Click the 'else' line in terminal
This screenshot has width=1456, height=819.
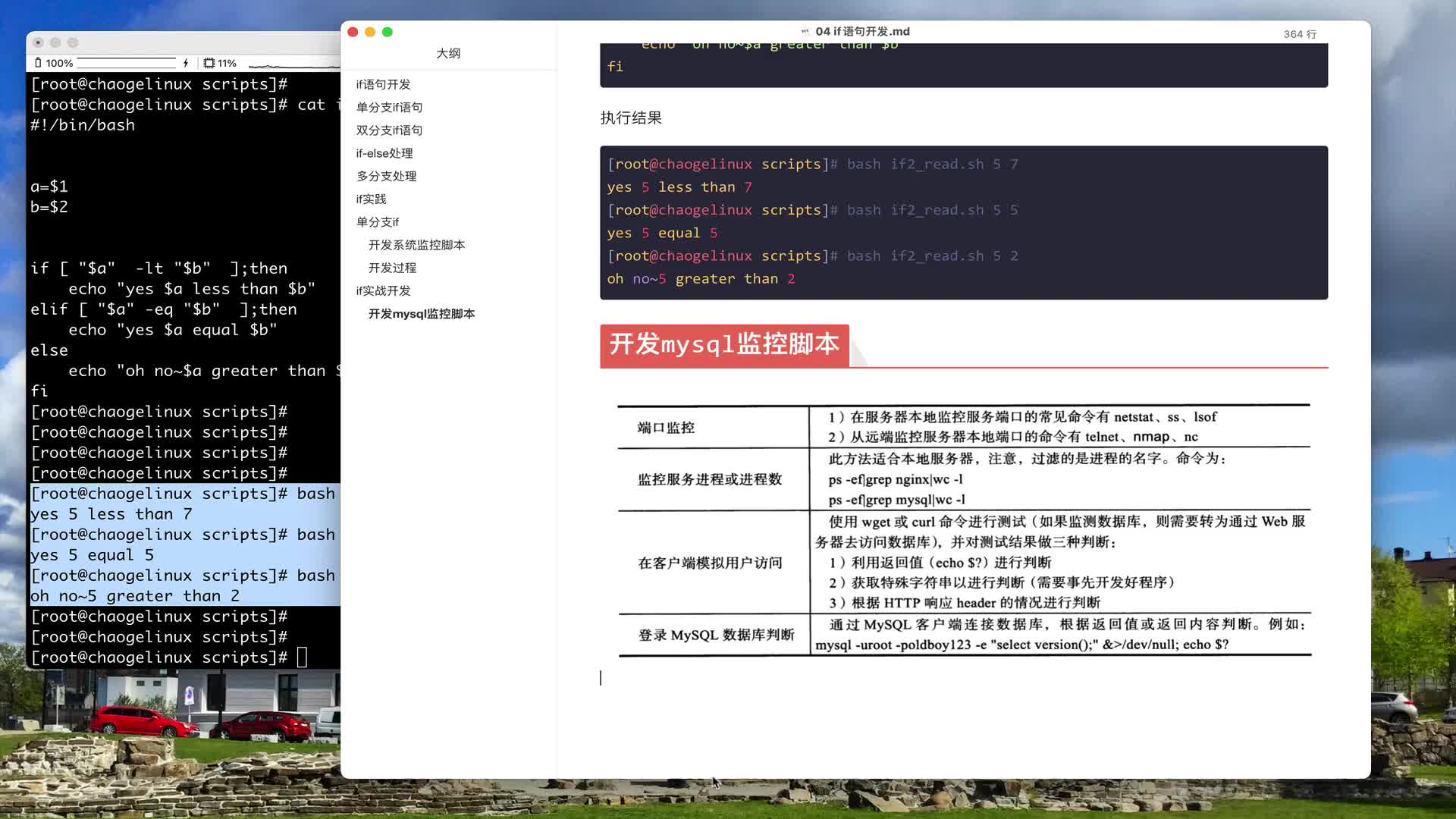tap(49, 350)
